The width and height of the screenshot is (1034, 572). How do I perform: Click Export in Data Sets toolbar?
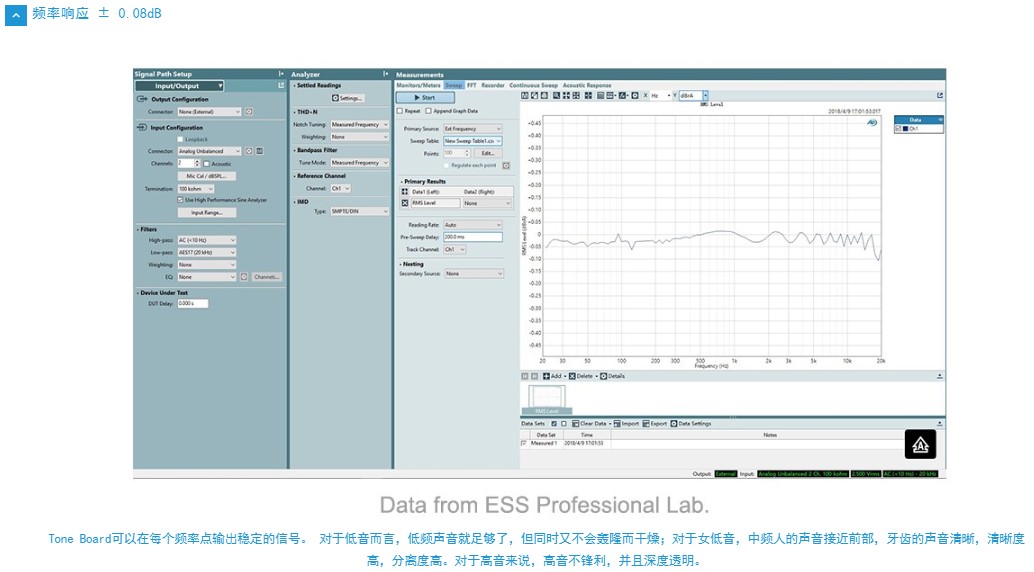pos(654,424)
